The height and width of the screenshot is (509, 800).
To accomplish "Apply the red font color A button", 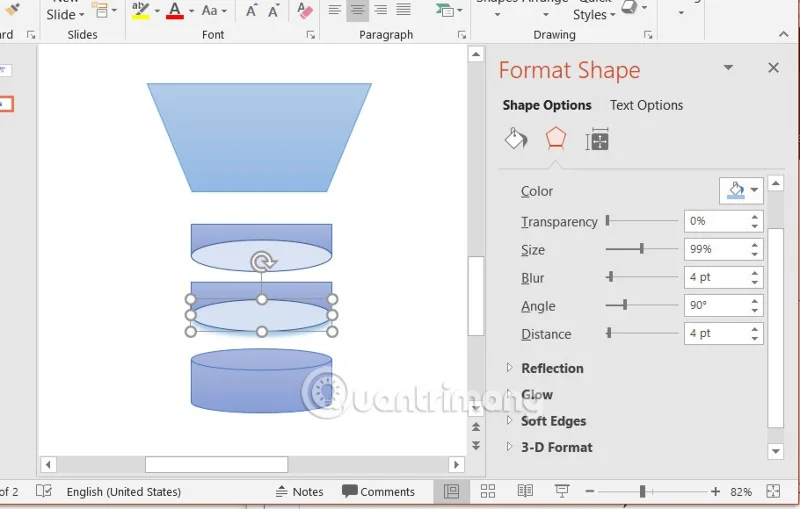I will pyautogui.click(x=174, y=10).
